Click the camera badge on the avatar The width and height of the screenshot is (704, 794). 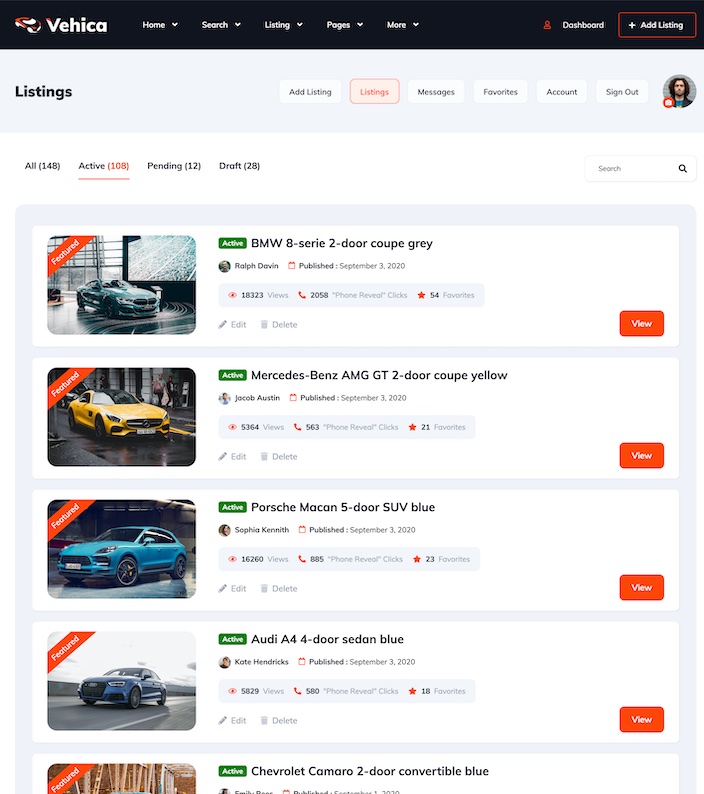668,103
